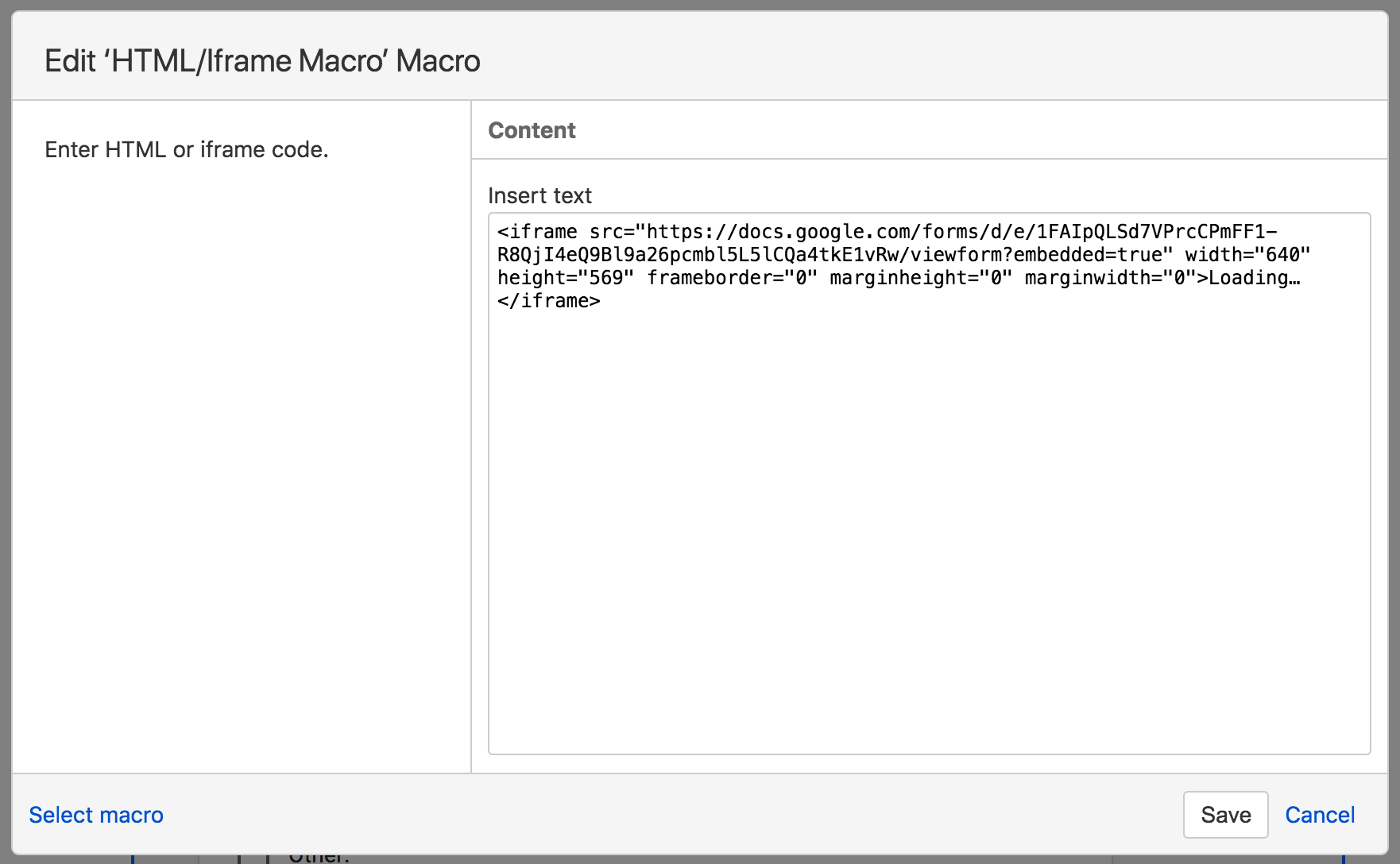
Task: Place cursor on height="569" attribute
Action: click(x=565, y=278)
